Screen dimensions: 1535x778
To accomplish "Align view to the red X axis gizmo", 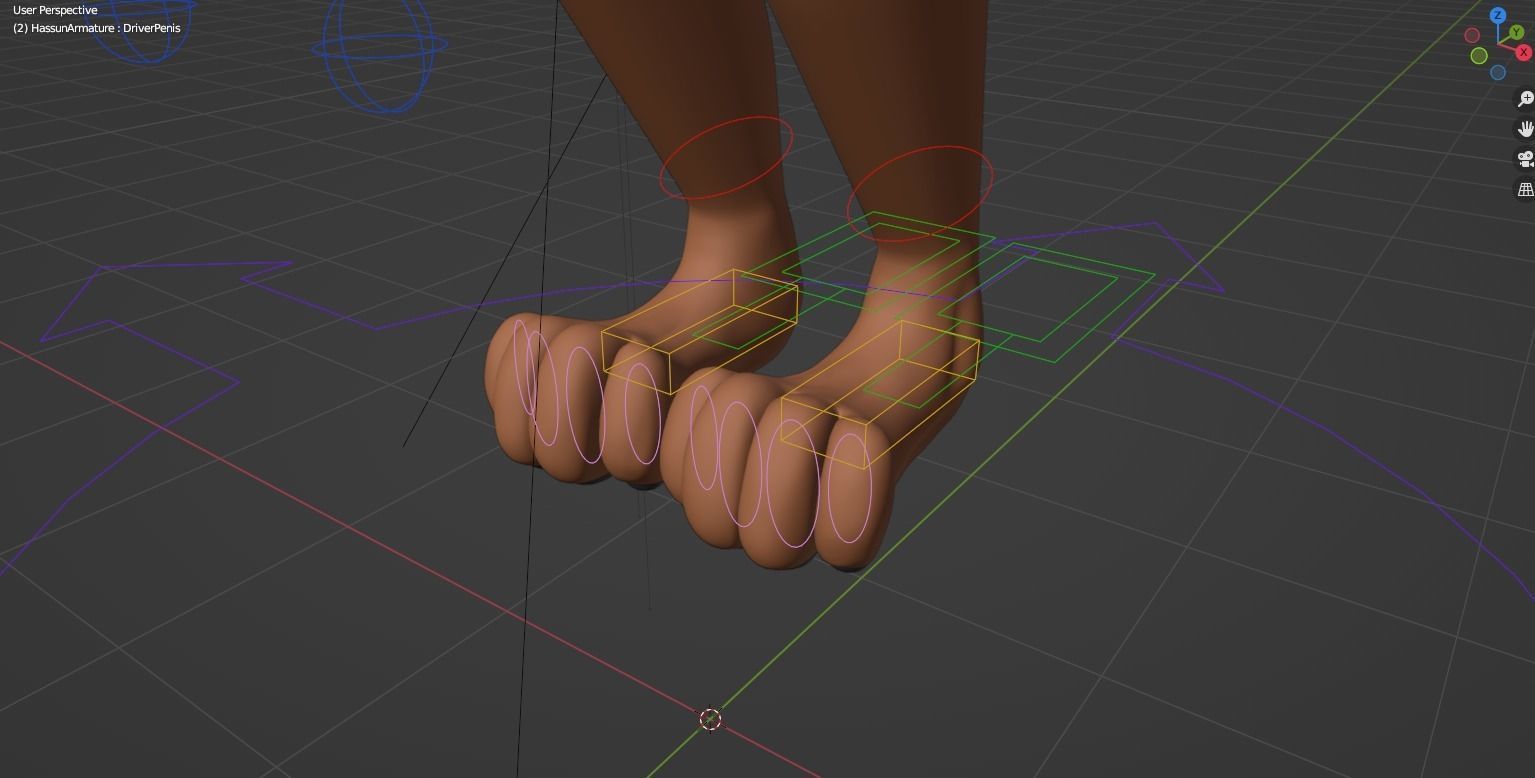I will [1524, 52].
